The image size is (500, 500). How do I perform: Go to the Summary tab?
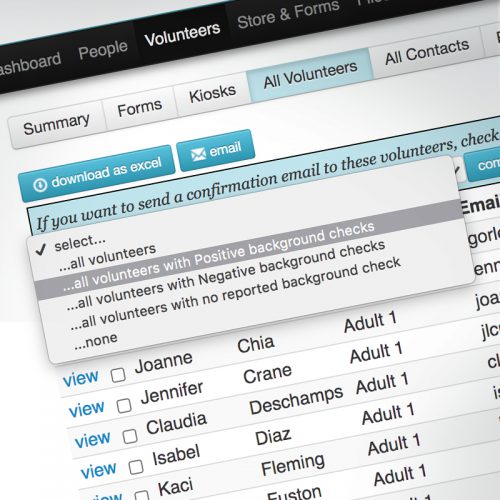coord(56,124)
